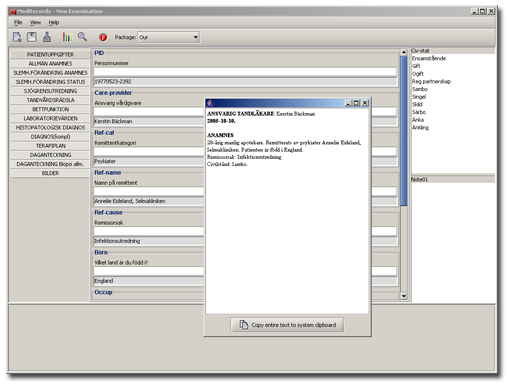The height and width of the screenshot is (388, 510).
Task: Click the ANAMNES heading in popup
Action: (x=220, y=135)
